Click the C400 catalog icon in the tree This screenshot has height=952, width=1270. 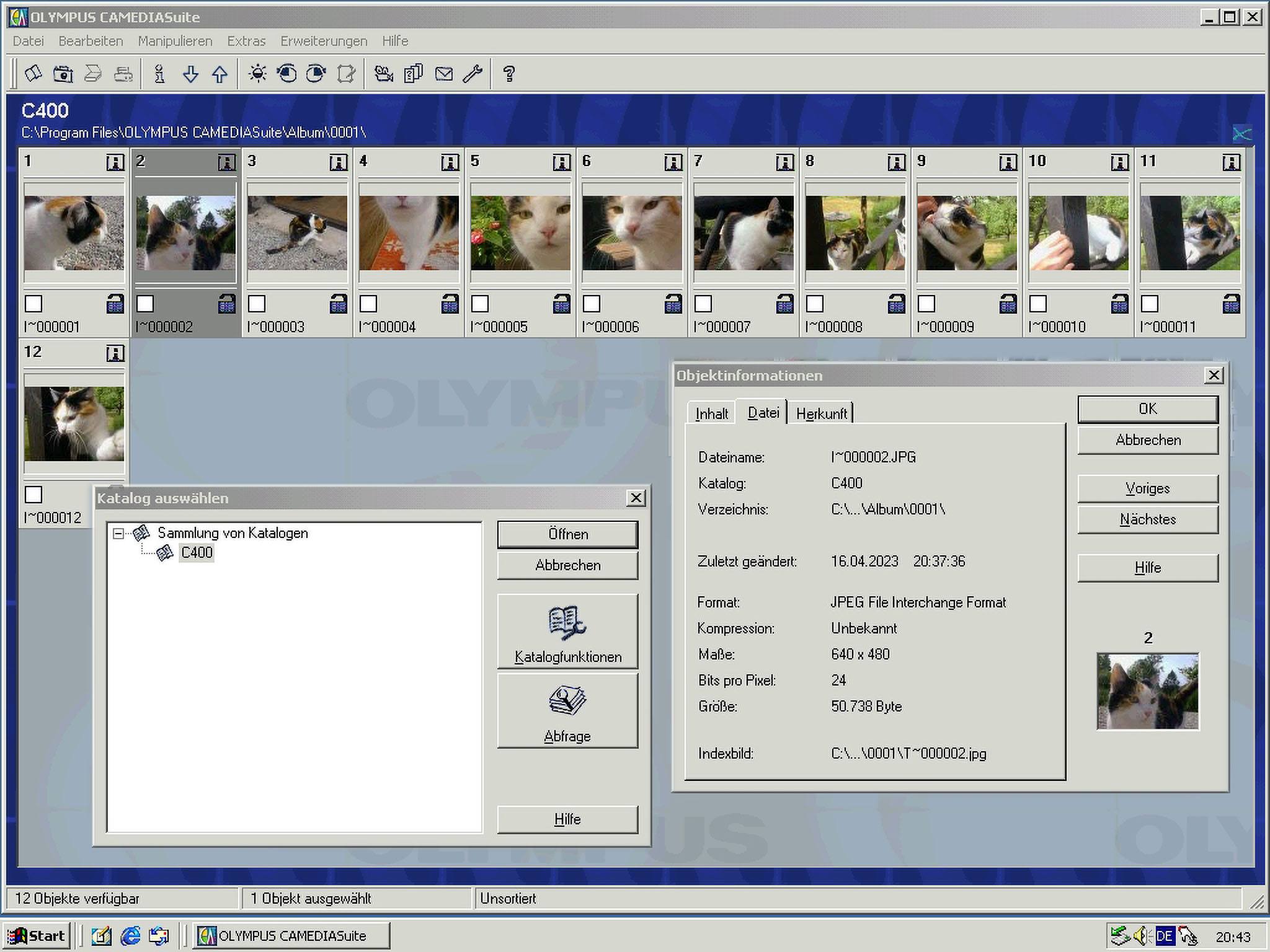pos(165,552)
